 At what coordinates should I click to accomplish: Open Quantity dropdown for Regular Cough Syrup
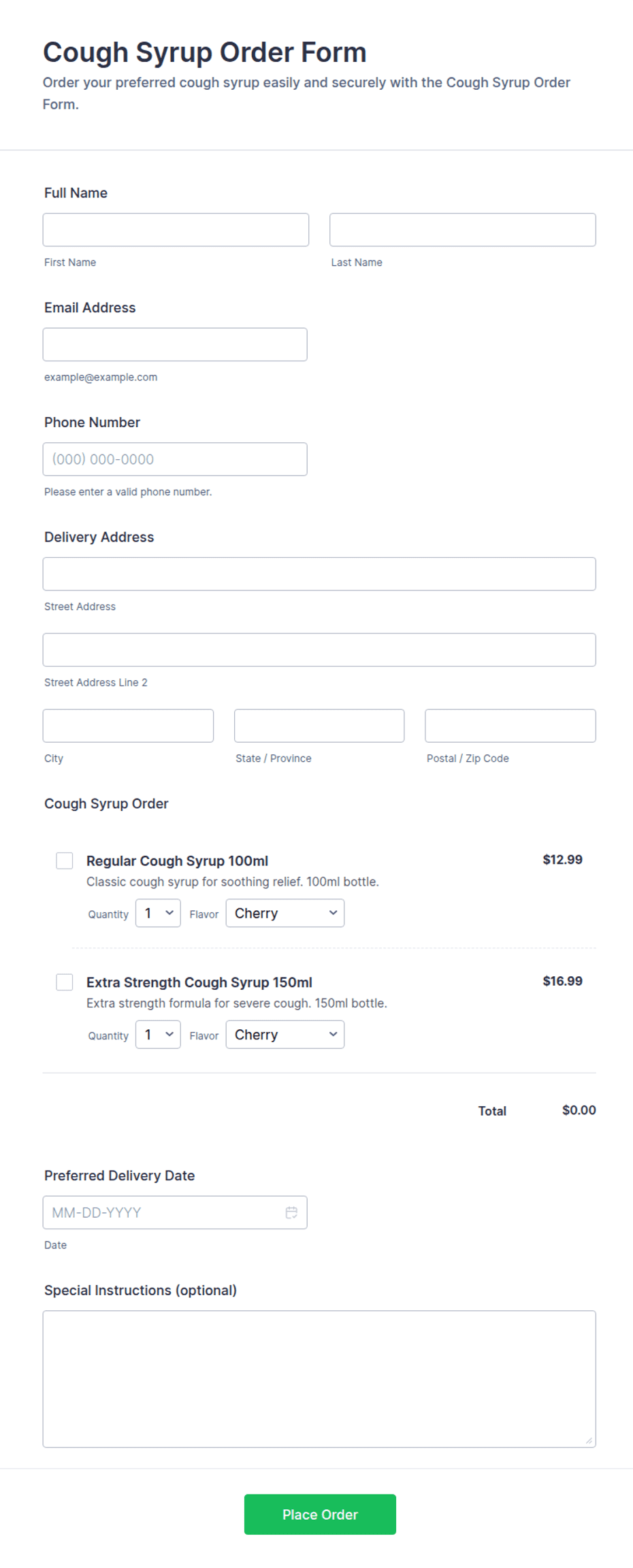(x=158, y=913)
